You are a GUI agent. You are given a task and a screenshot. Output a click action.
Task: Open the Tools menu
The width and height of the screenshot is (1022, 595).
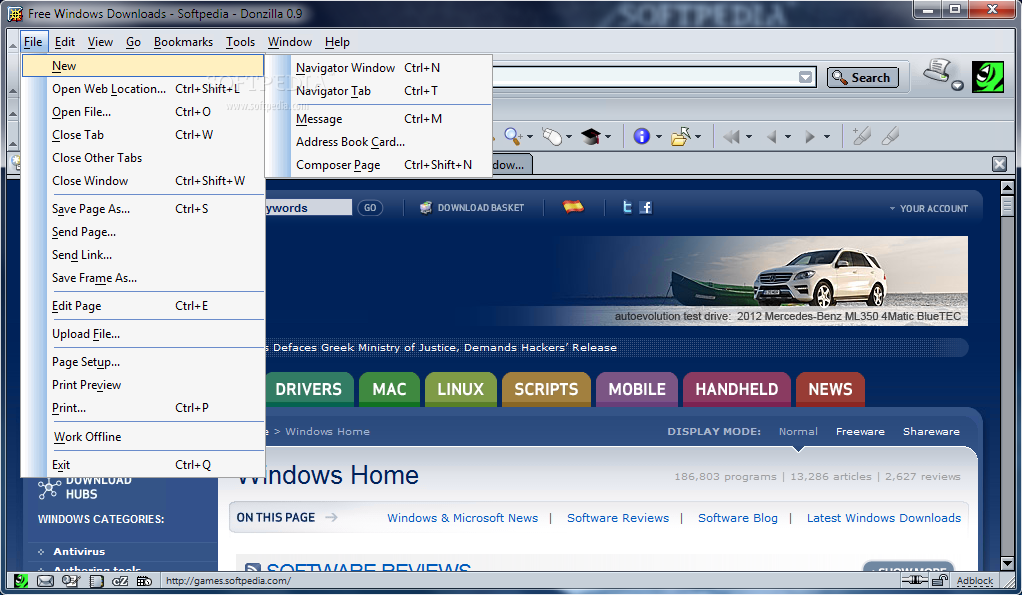tap(240, 42)
